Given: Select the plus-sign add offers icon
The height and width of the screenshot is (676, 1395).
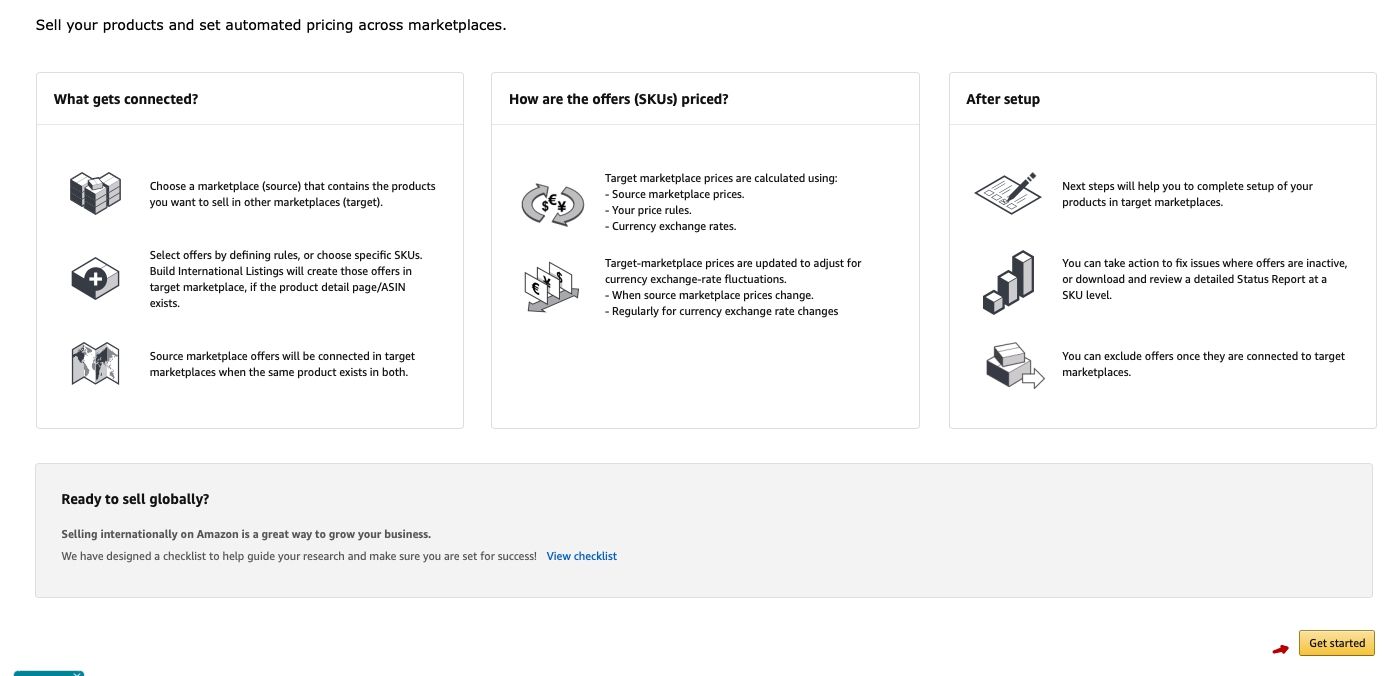Looking at the screenshot, I should (95, 278).
